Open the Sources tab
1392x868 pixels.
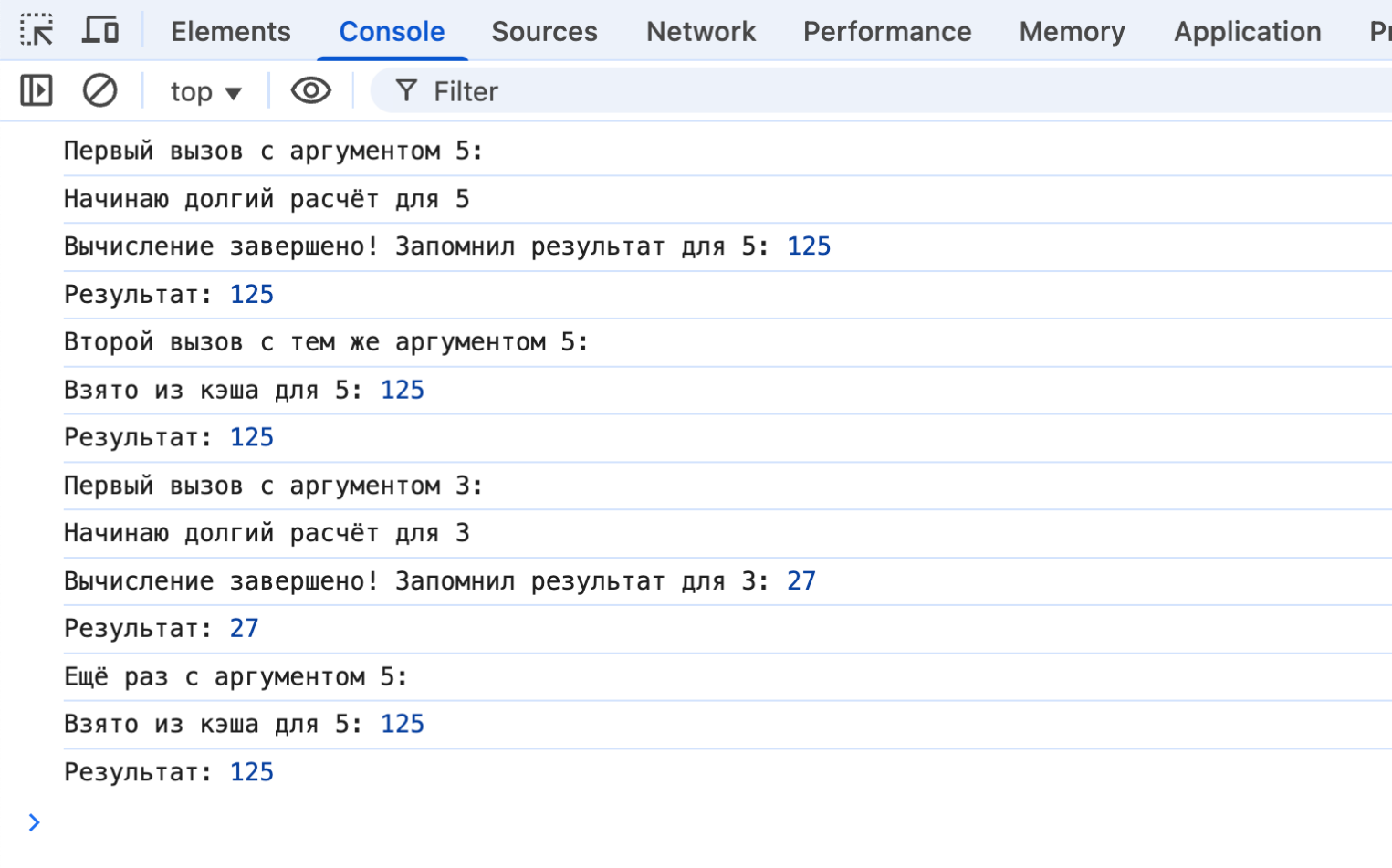tap(544, 32)
